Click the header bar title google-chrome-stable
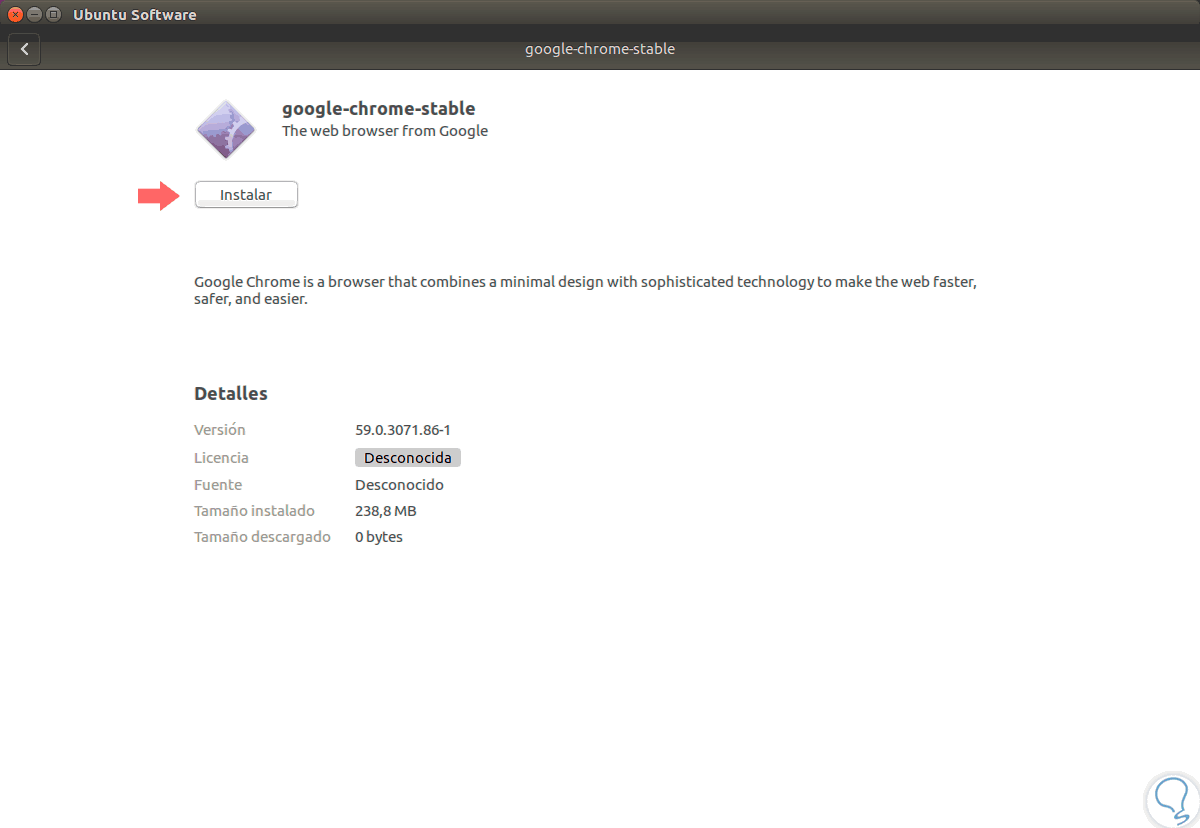1200x828 pixels. 600,49
